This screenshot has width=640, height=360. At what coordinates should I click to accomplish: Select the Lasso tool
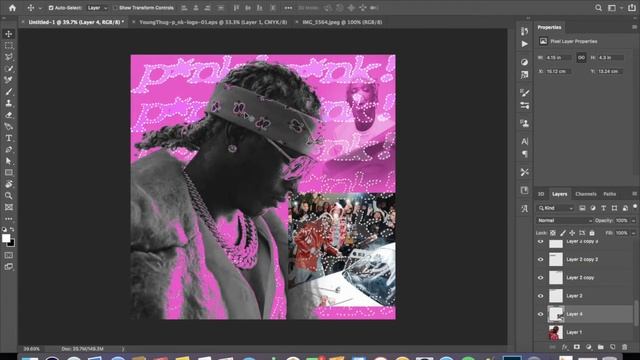click(x=9, y=57)
